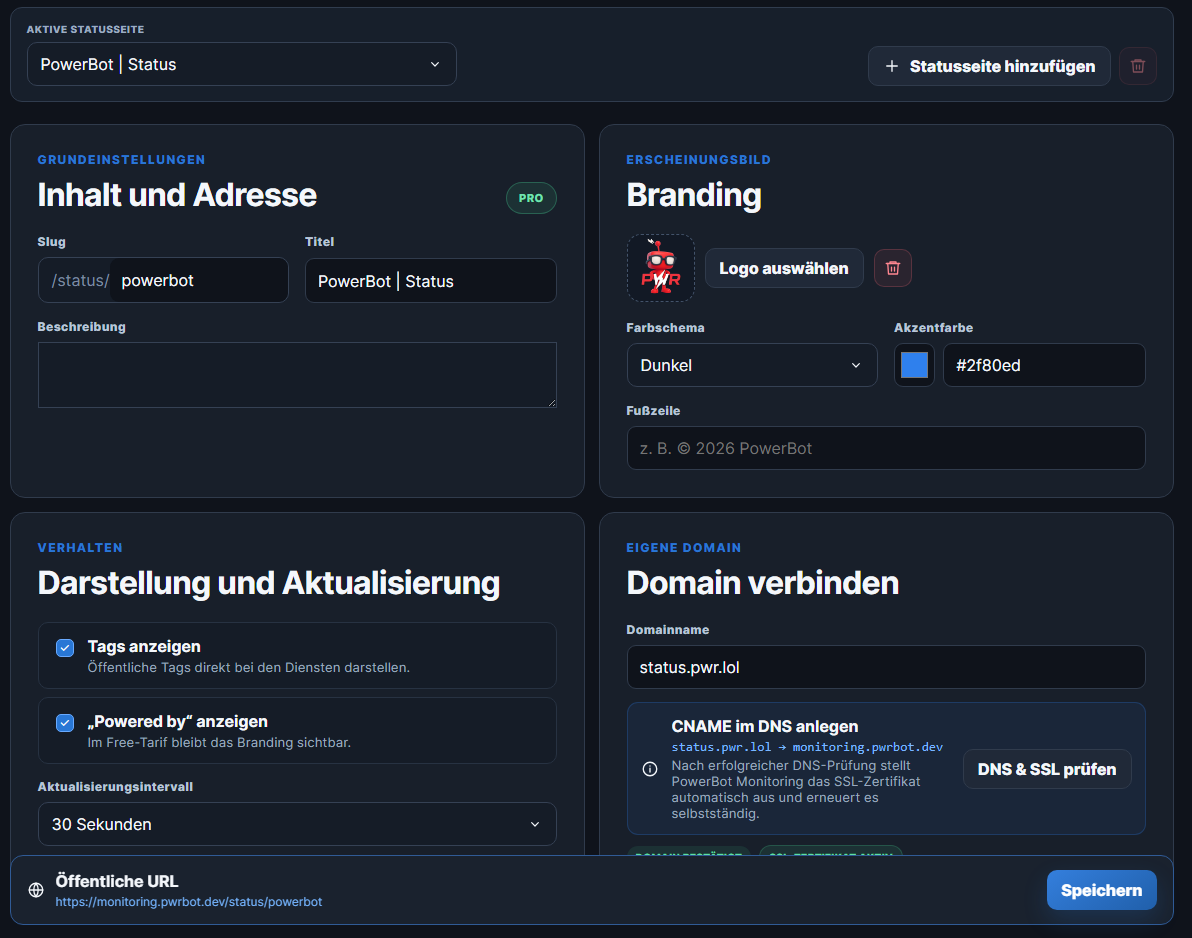Remove the logo with the red trash icon
1192x938 pixels.
tap(892, 268)
